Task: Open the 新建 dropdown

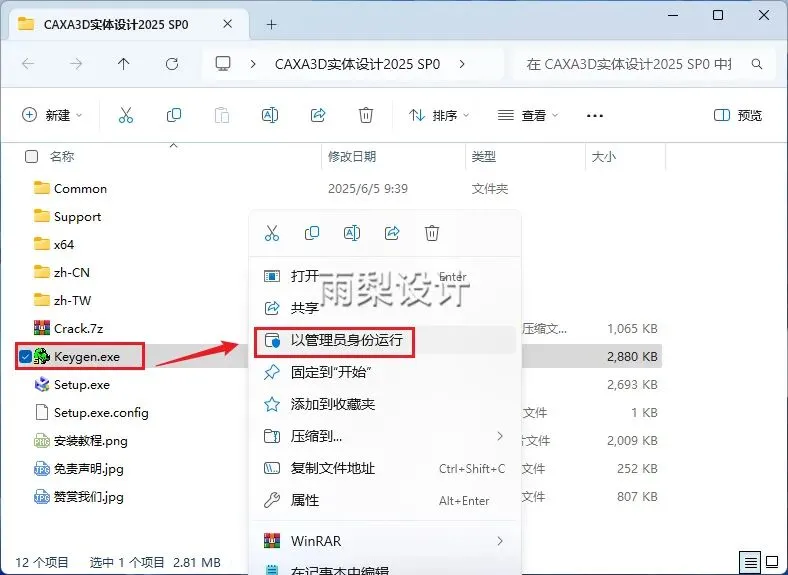Action: tap(52, 116)
